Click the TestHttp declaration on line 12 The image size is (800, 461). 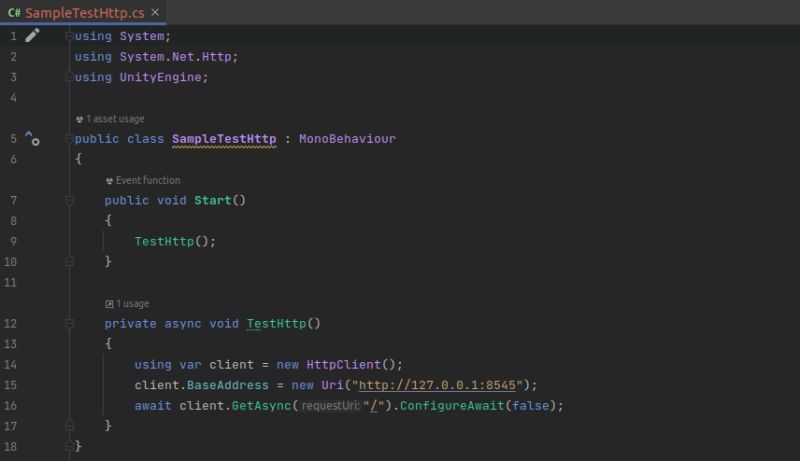tap(276, 323)
